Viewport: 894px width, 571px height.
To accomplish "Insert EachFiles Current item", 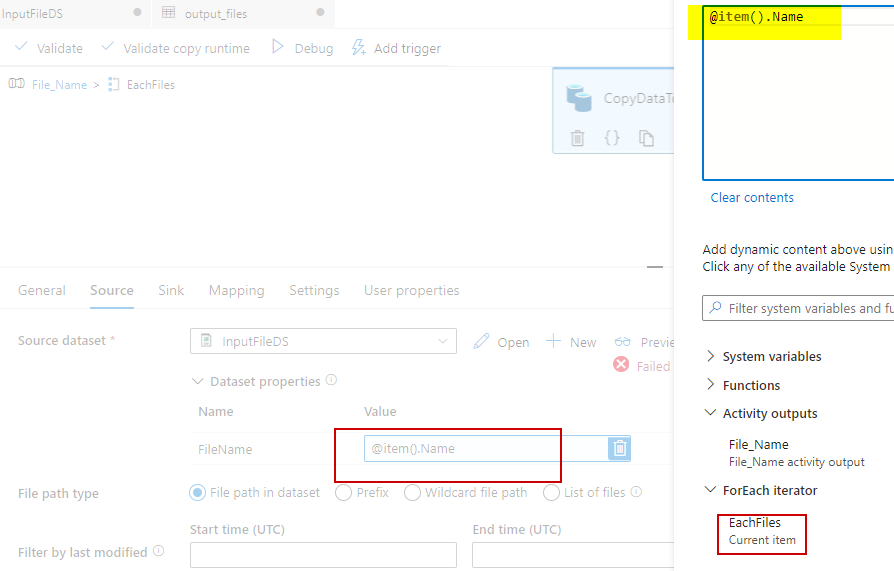I will click(x=762, y=531).
